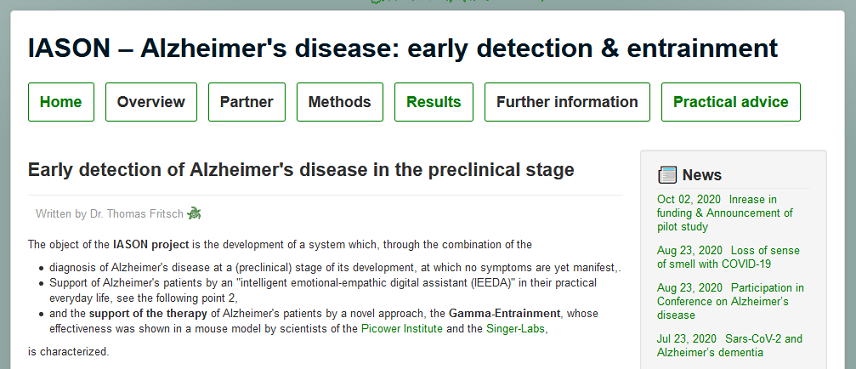Open the Results navigation item
The image size is (856, 369).
point(434,102)
